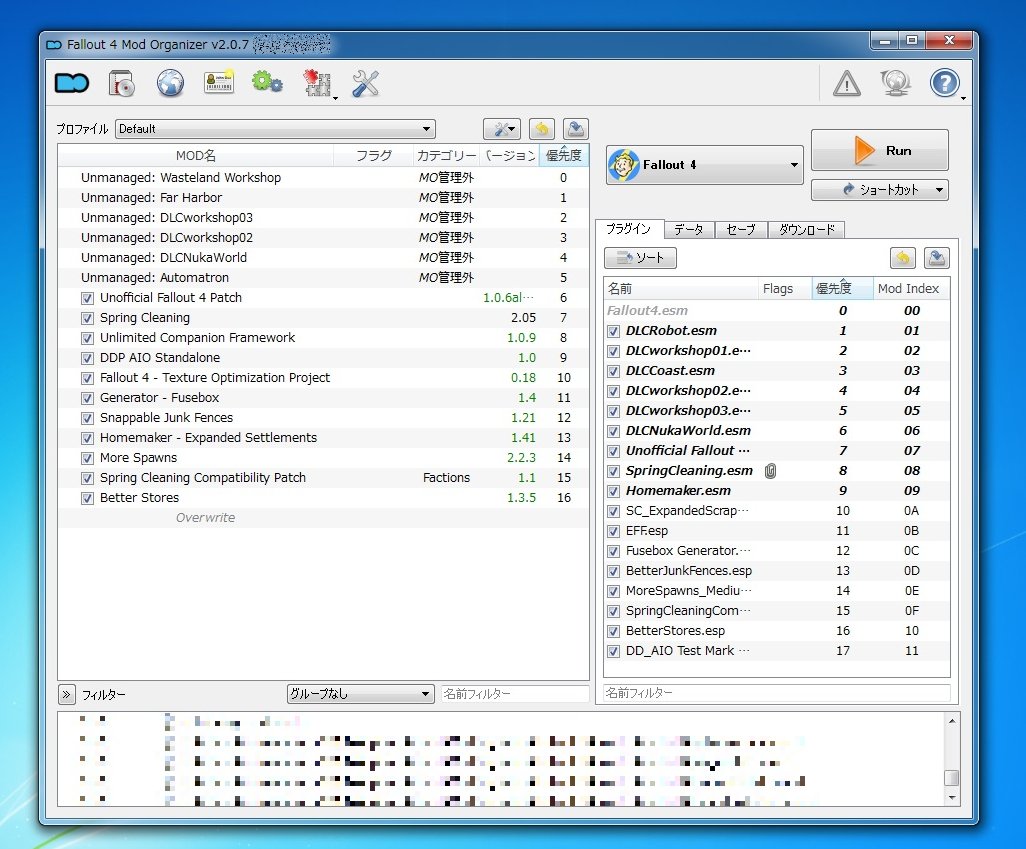Click the install mod from archive icon

122,84
